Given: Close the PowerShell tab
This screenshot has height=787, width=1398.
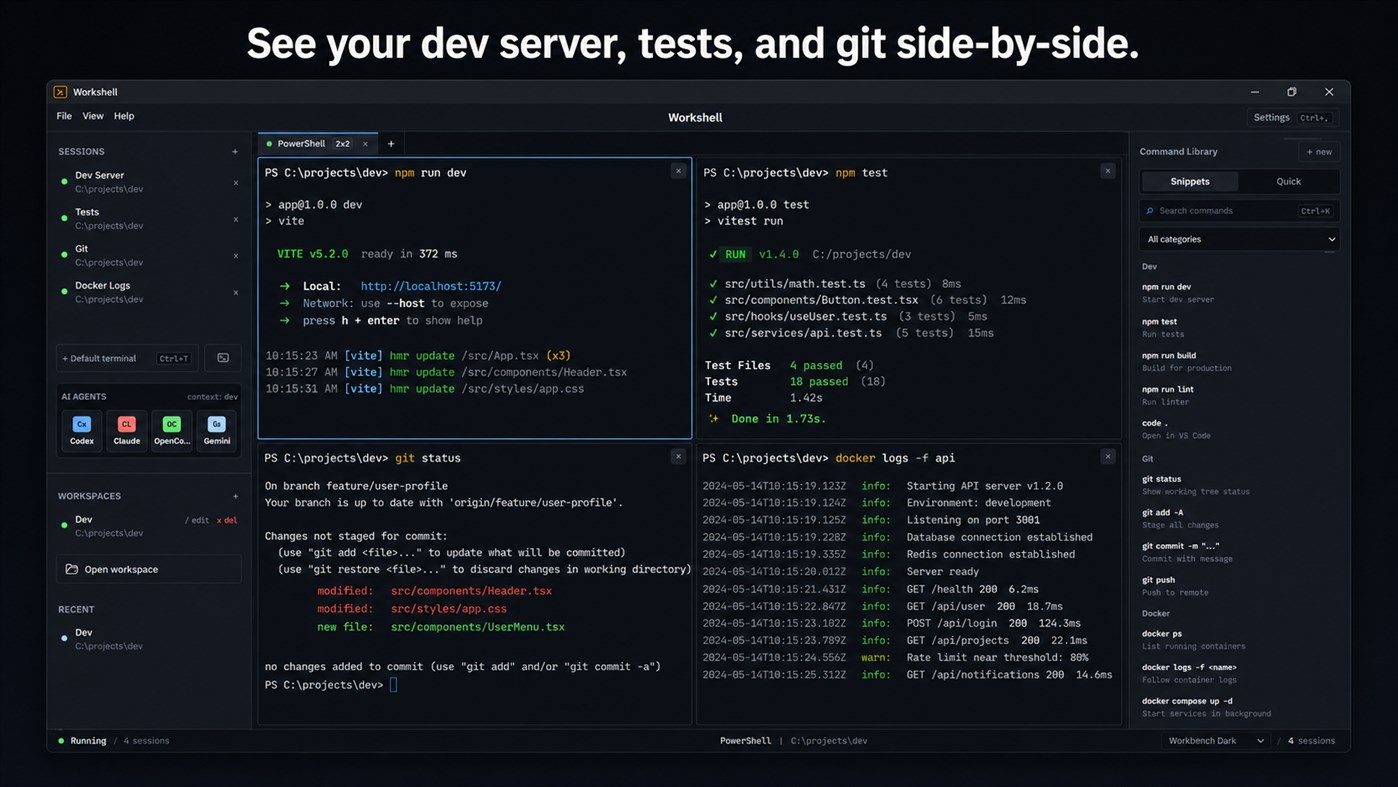Looking at the screenshot, I should 365,144.
